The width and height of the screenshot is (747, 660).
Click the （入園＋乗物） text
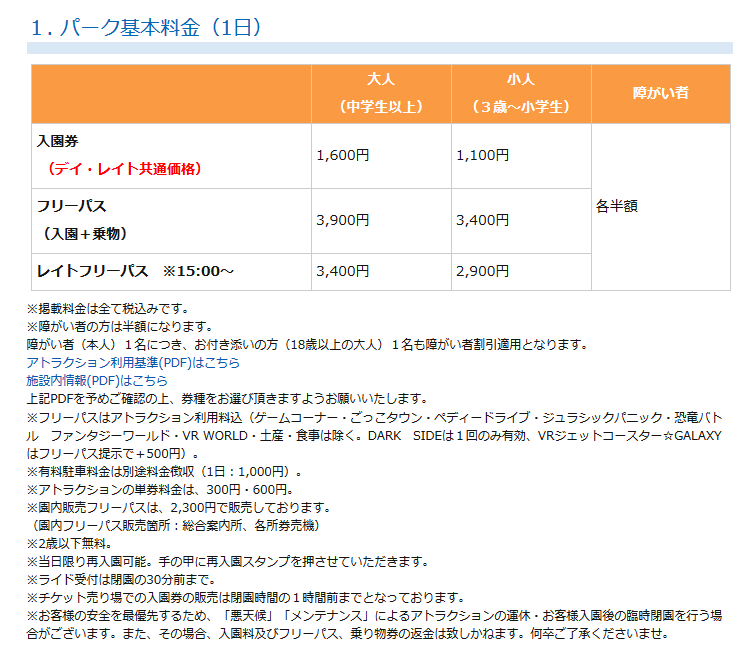pyautogui.click(x=85, y=234)
